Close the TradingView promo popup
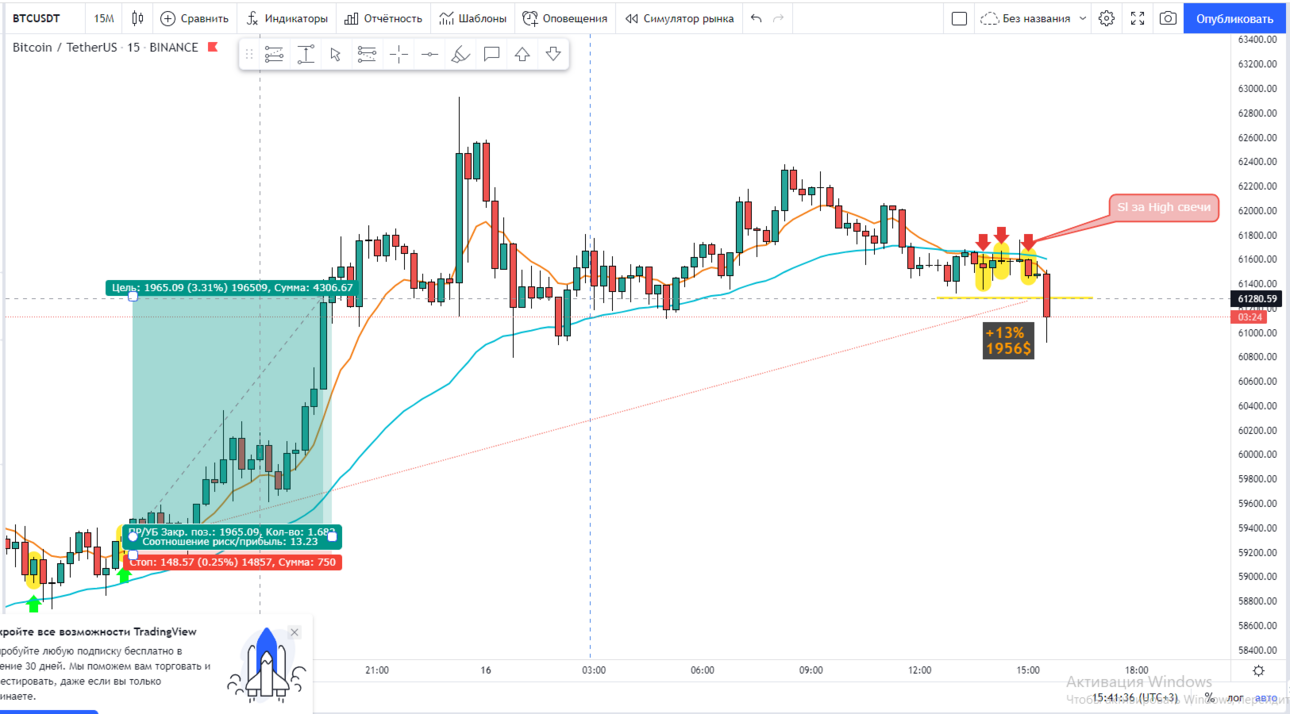This screenshot has height=714, width=1290. click(x=294, y=632)
